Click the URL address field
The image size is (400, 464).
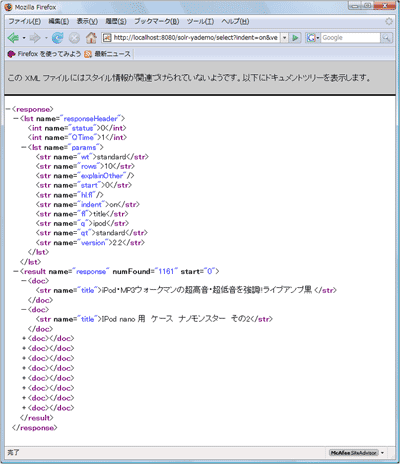point(196,38)
